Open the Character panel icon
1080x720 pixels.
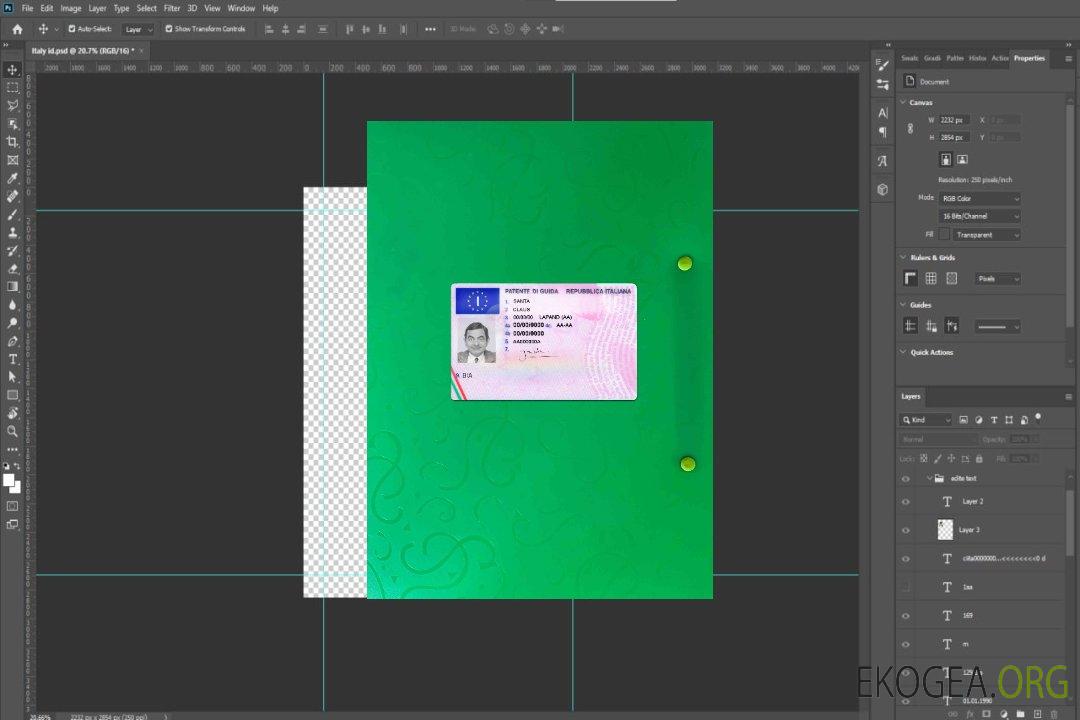pos(882,113)
